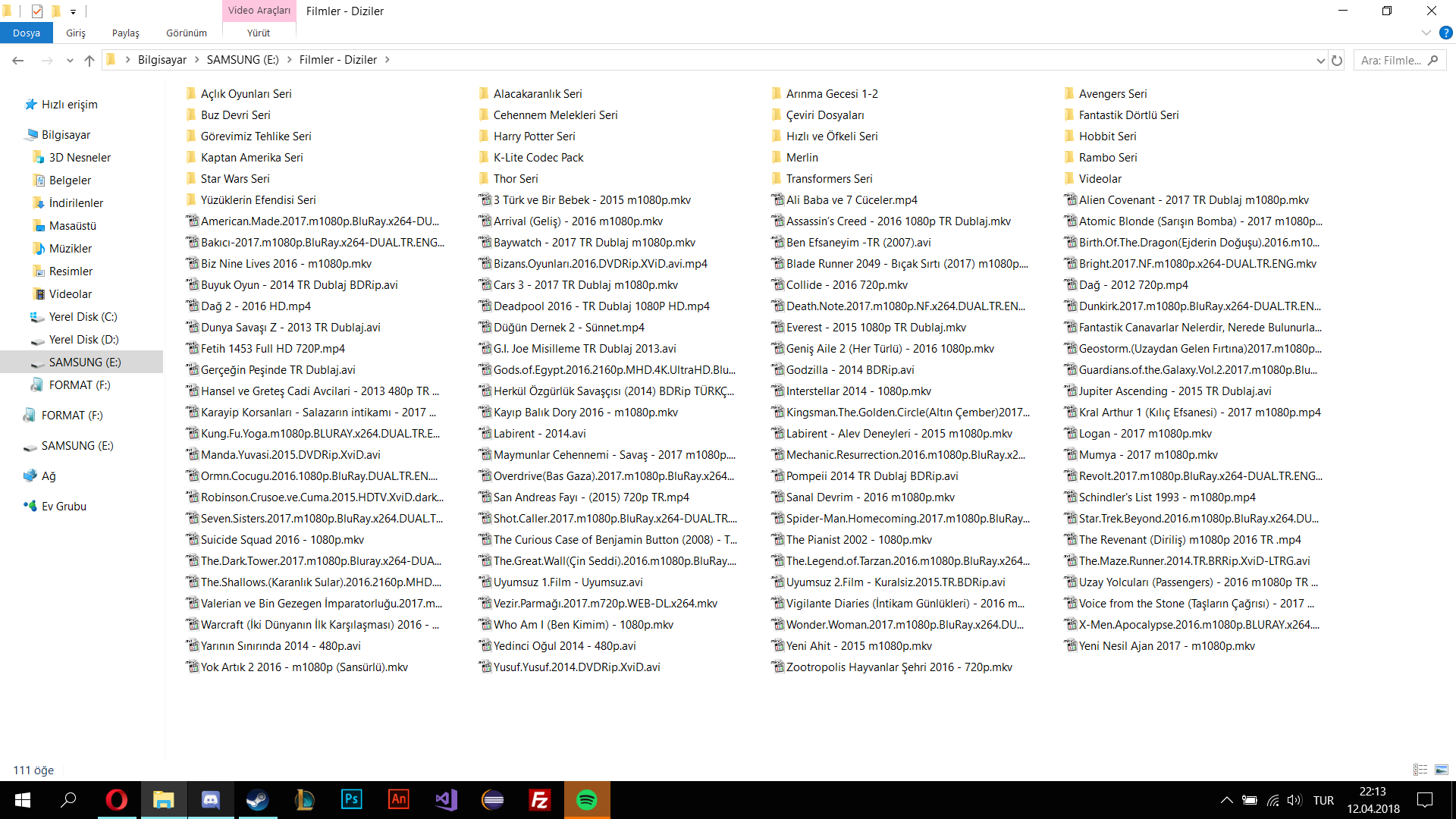Screen dimensions: 1456x819
Task: Expand the ribbon with the chevron
Action: (1426, 33)
